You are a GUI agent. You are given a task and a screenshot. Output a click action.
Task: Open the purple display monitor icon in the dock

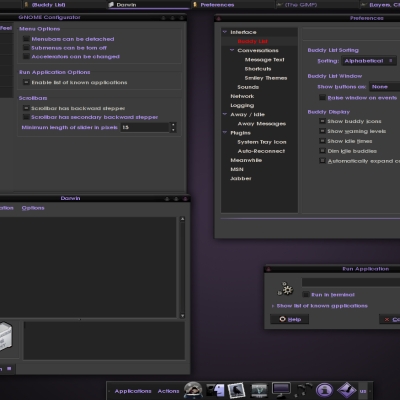coord(281,389)
